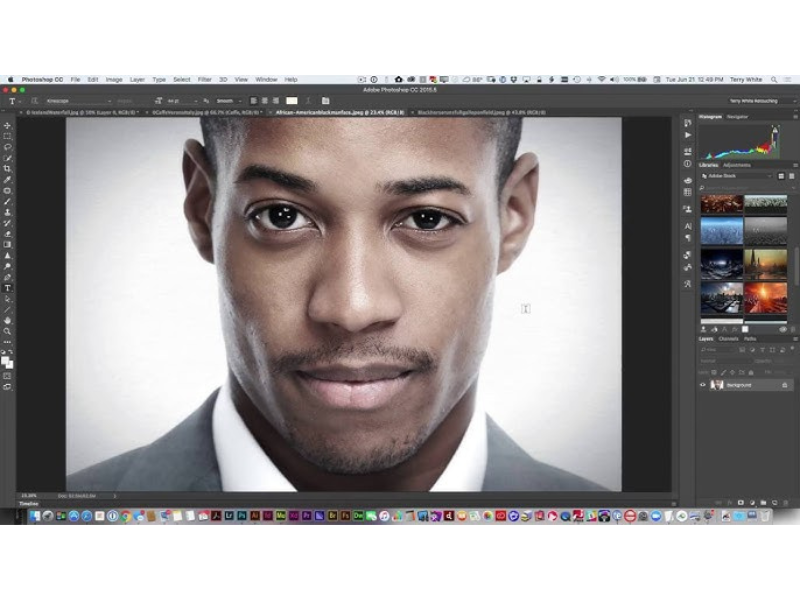Select the Move tool
The width and height of the screenshot is (800, 600).
click(7, 126)
